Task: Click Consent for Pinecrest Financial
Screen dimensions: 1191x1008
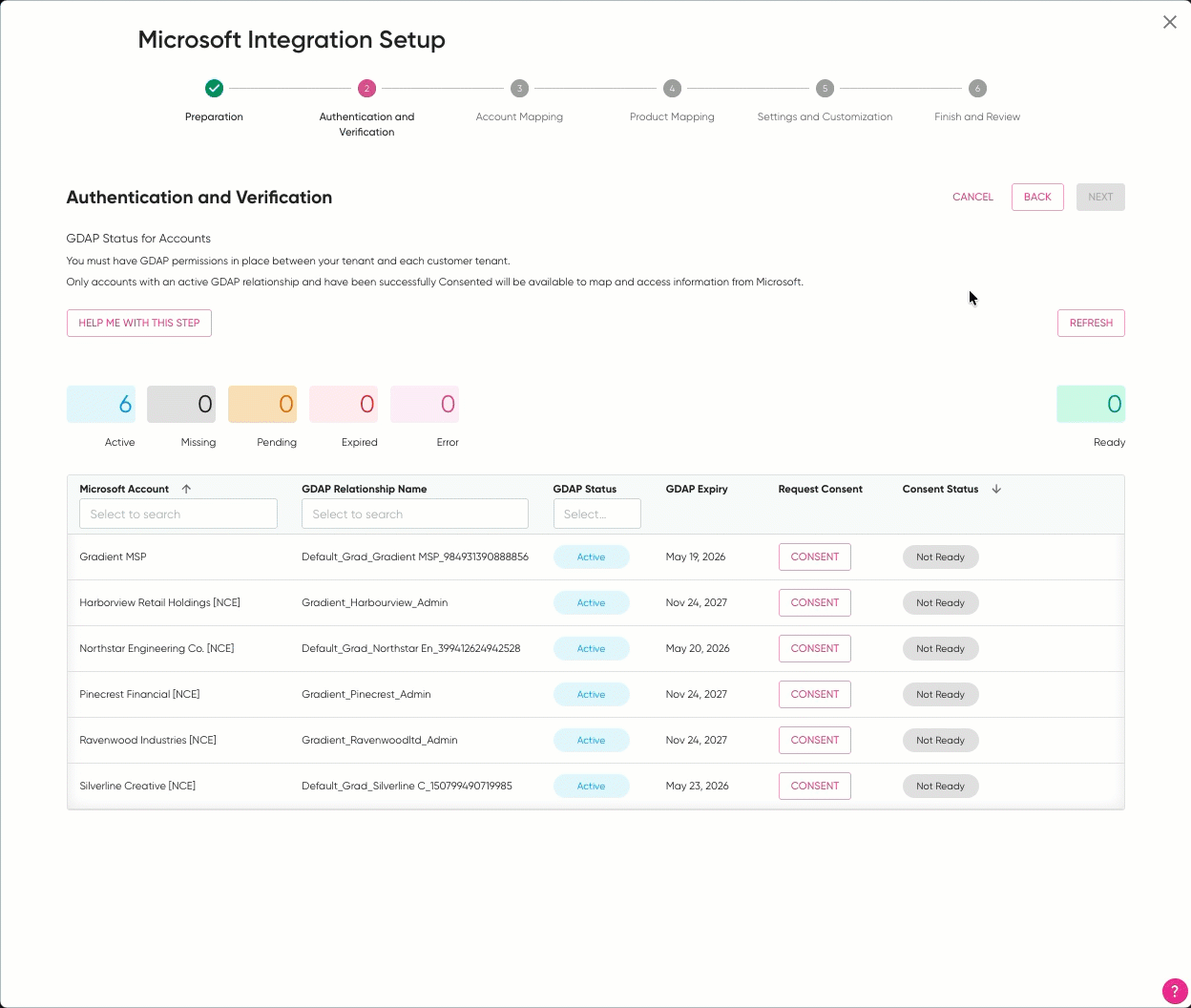Action: 814,694
